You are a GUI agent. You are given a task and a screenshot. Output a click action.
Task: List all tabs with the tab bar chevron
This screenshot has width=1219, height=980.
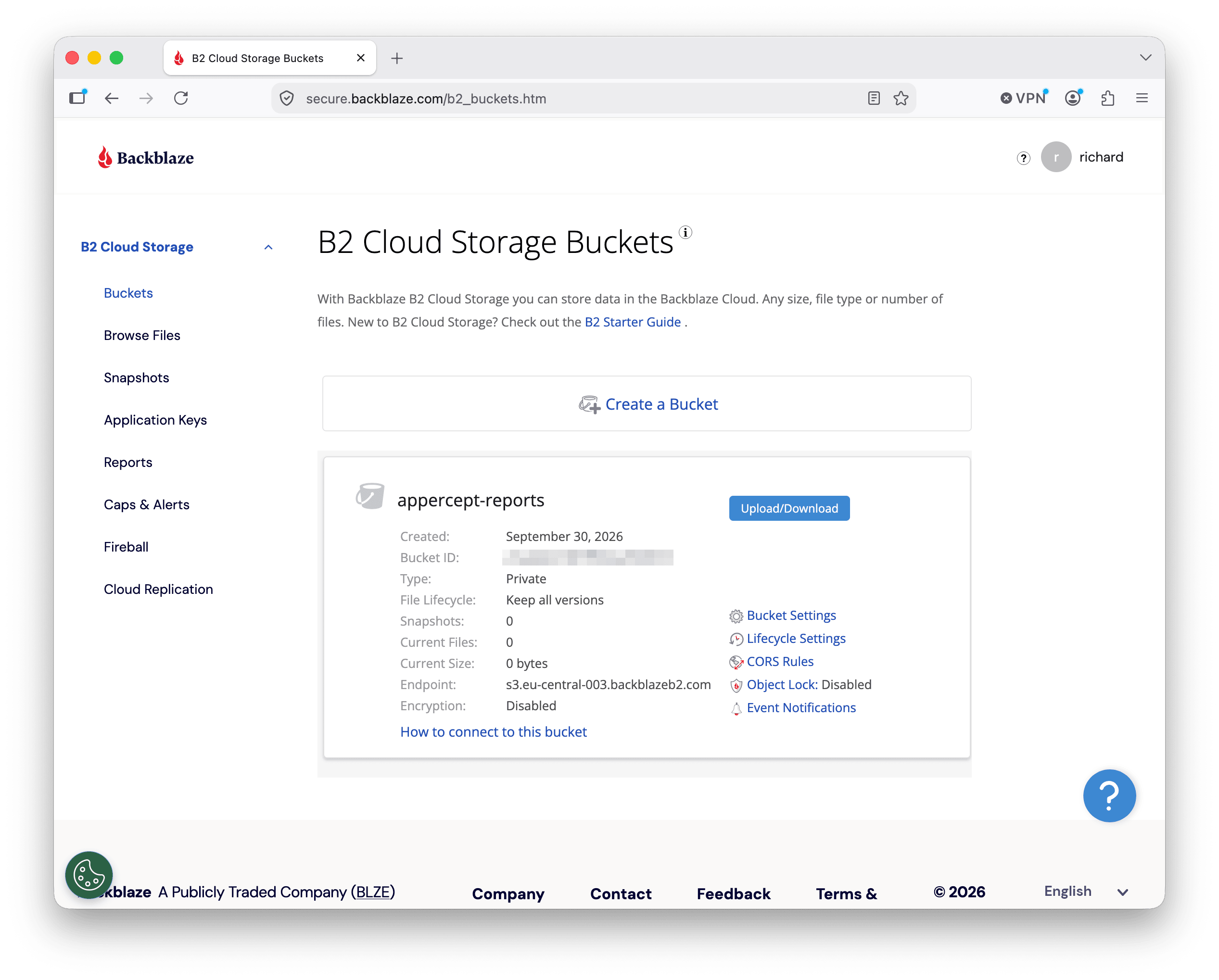coord(1145,58)
